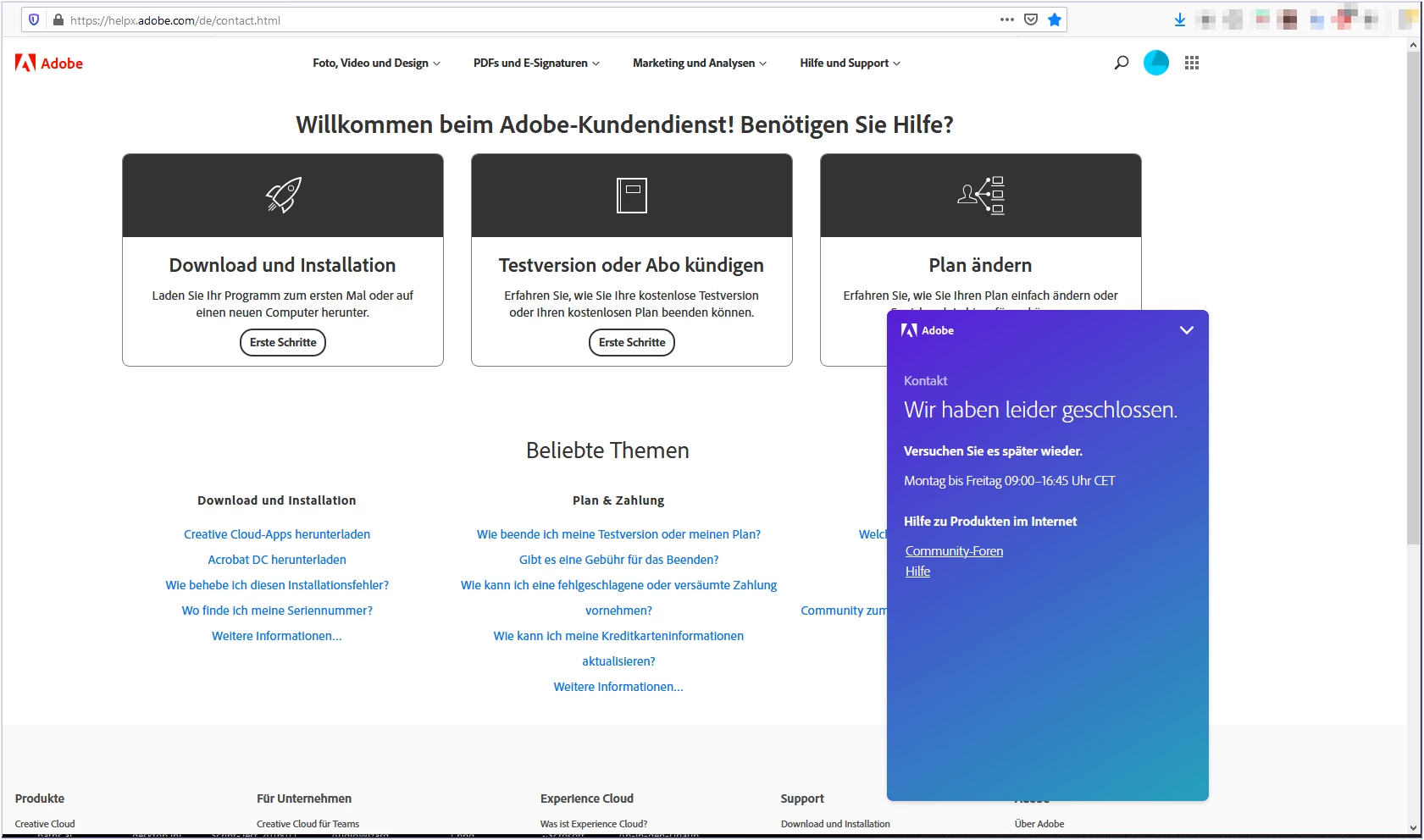
Task: Open footer link Was ist Experience Cloud?
Action: click(x=594, y=824)
